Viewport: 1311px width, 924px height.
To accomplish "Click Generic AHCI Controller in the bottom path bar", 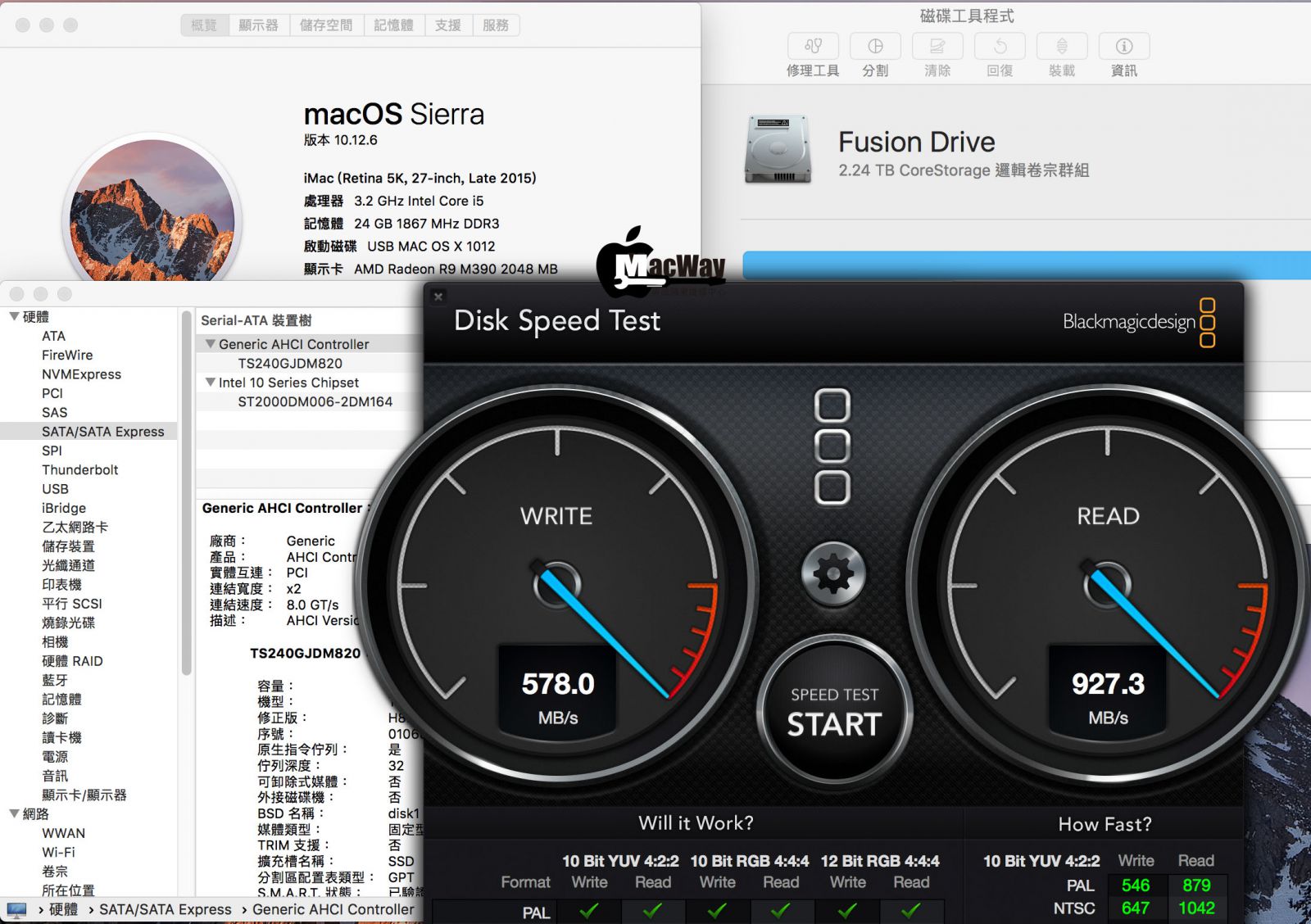I will (x=333, y=909).
